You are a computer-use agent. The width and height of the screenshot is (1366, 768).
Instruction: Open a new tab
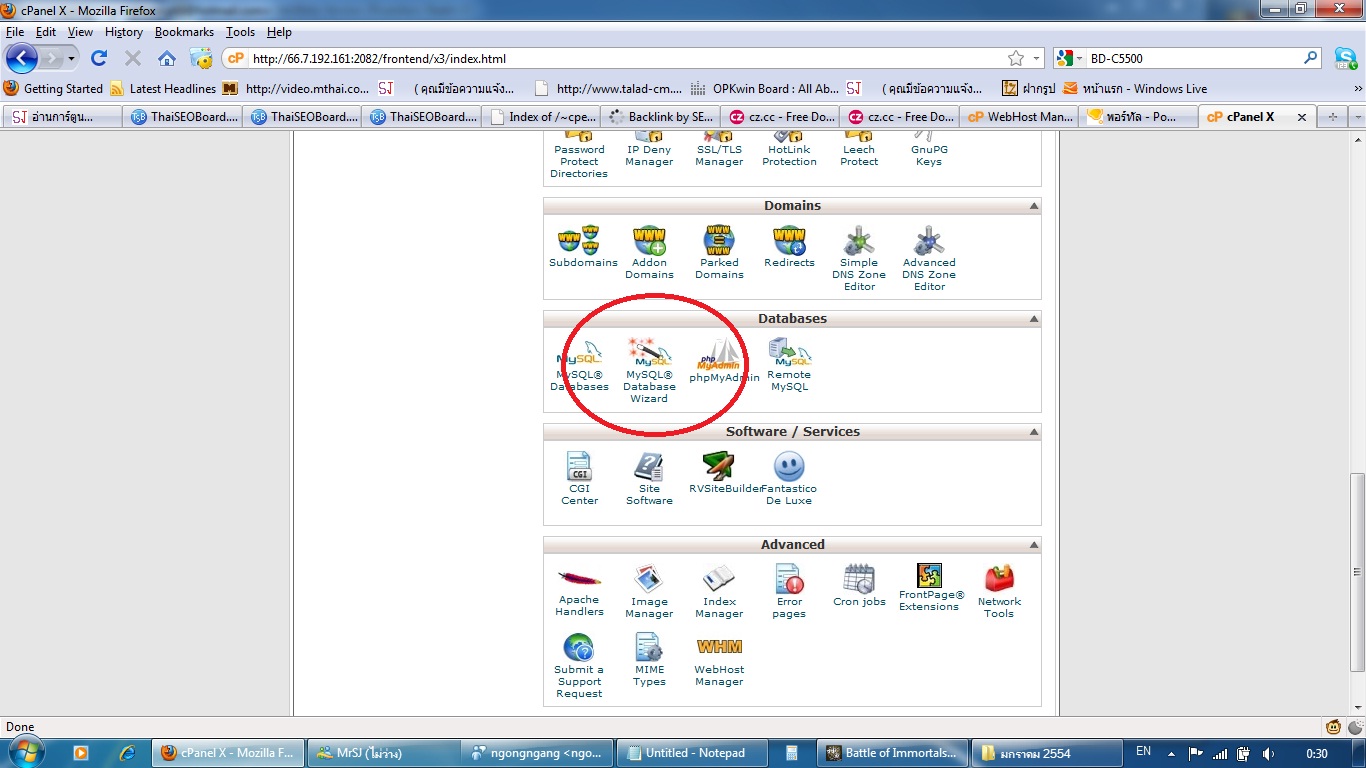click(x=1332, y=117)
